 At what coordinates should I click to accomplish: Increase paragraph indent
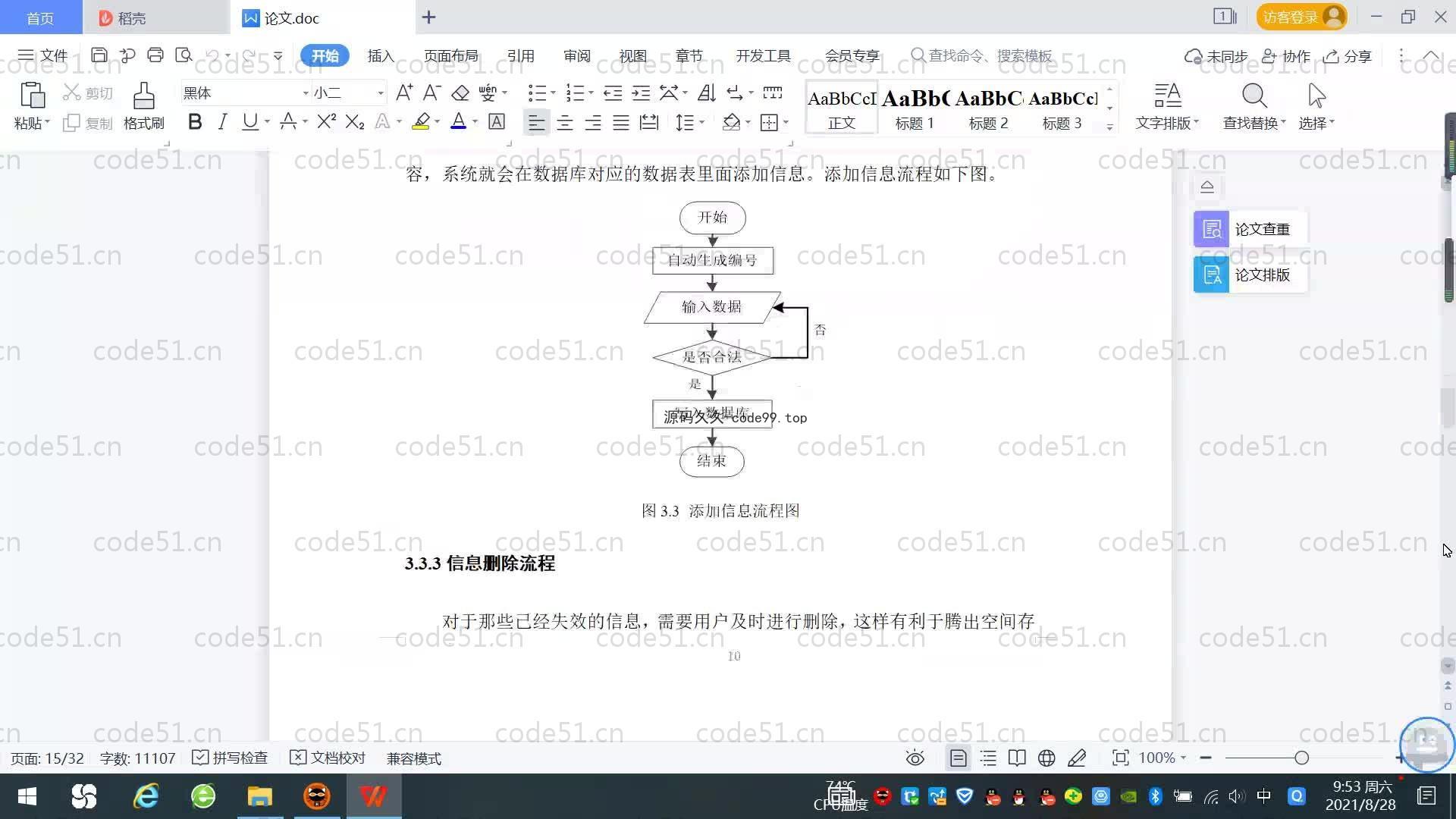coord(641,93)
